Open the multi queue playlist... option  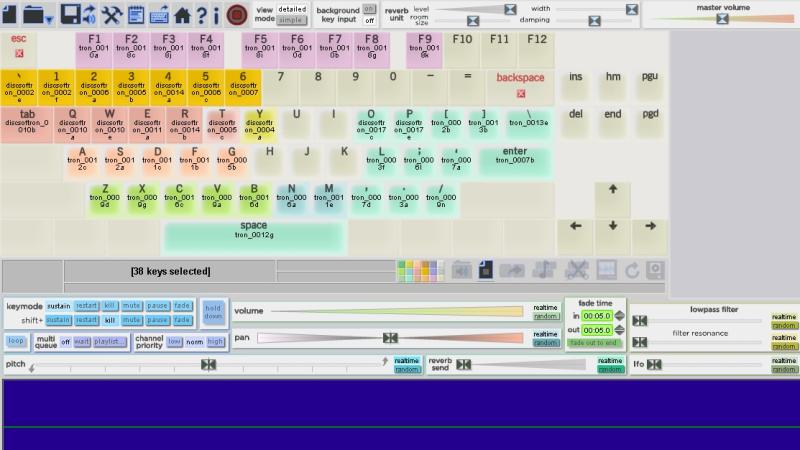[x=109, y=341]
